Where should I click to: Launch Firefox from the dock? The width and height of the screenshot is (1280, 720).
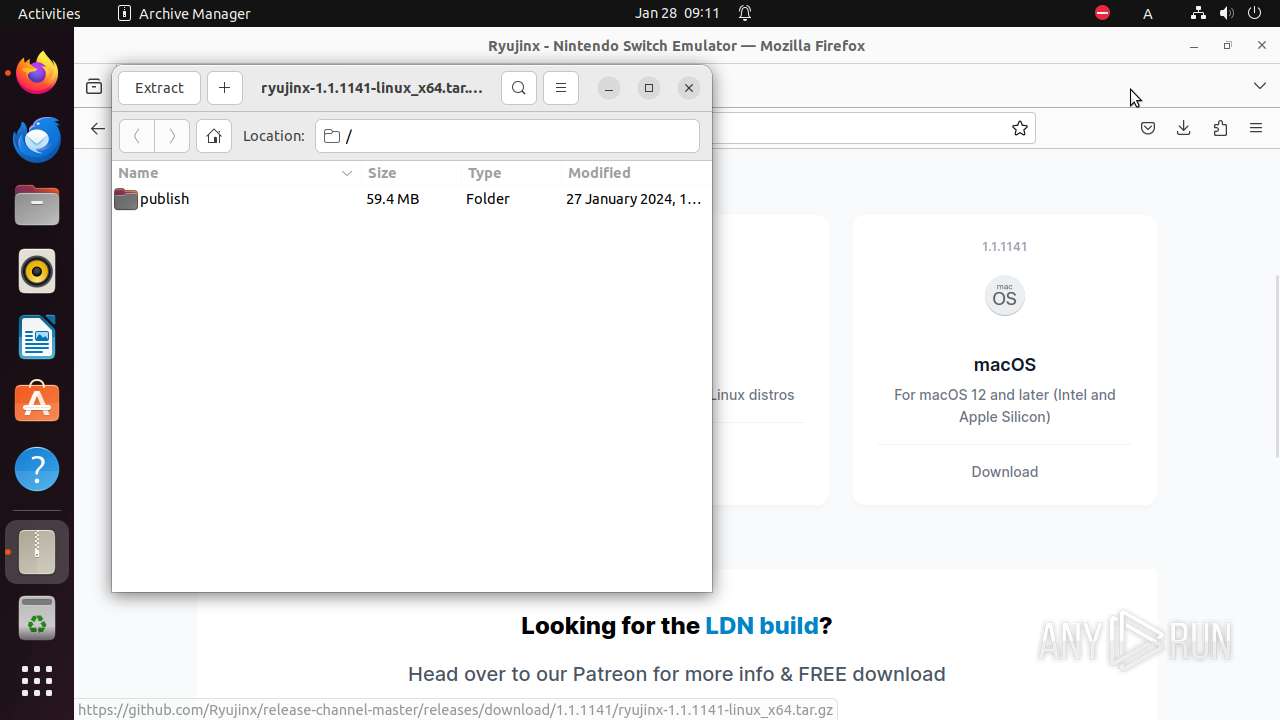point(37,73)
